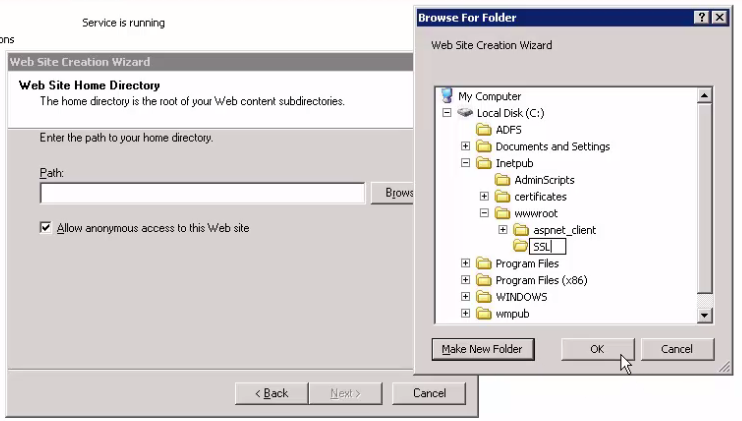Click the Make New Folder button
742x421 pixels.
(x=483, y=349)
